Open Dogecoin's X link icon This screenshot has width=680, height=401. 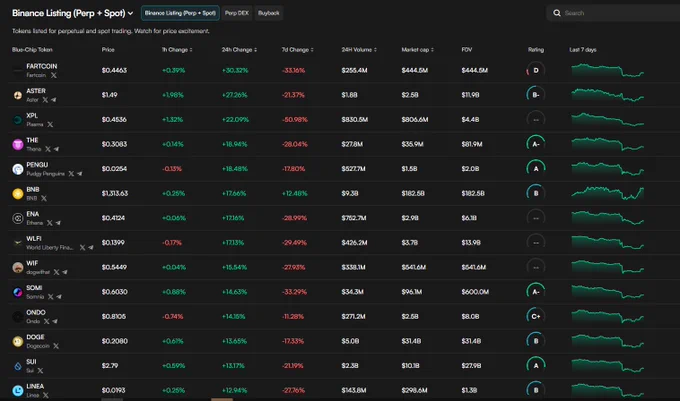[x=56, y=346]
